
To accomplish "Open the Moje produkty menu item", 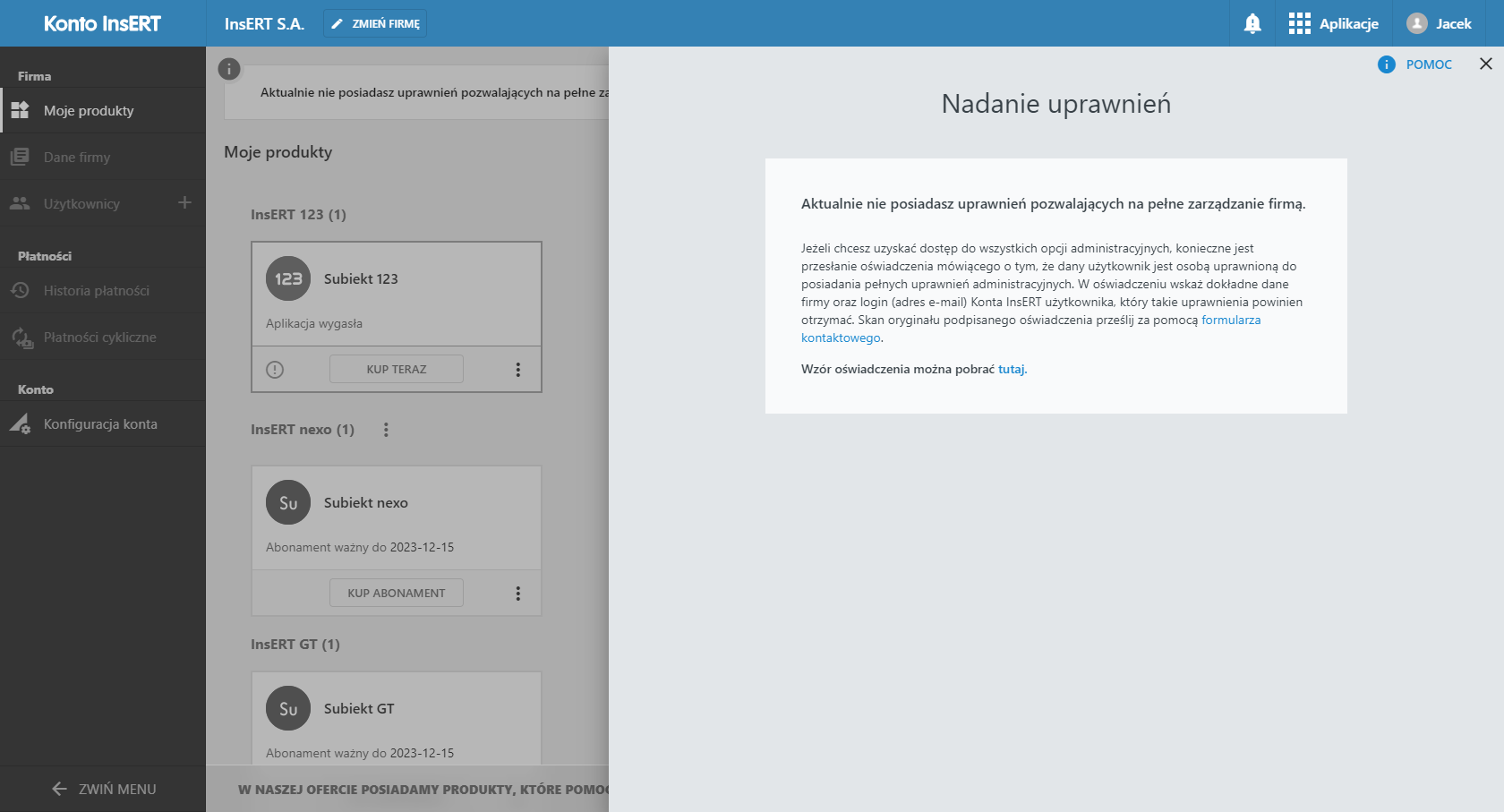I will [103, 111].
